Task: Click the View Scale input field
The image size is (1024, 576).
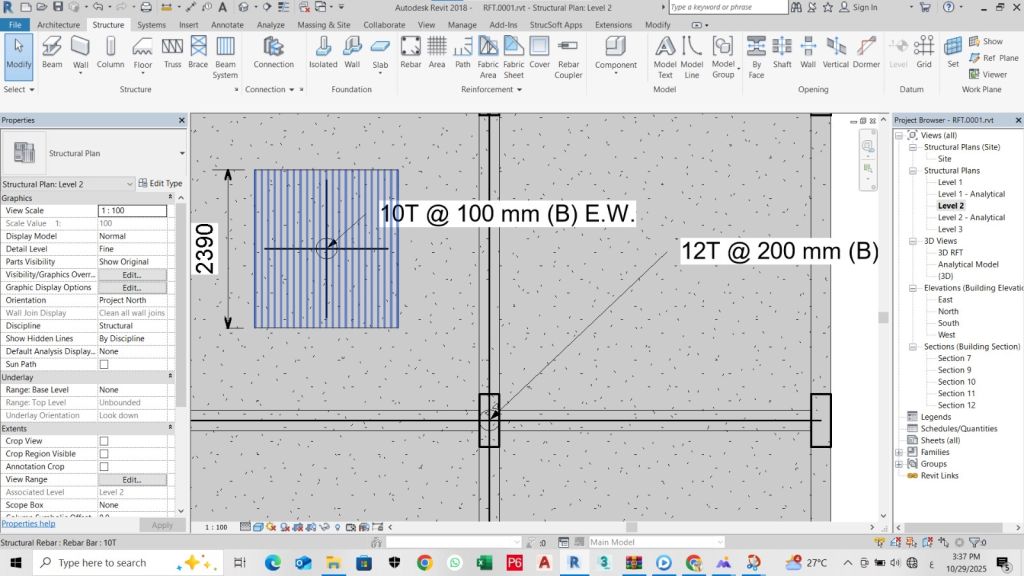Action: [x=131, y=211]
